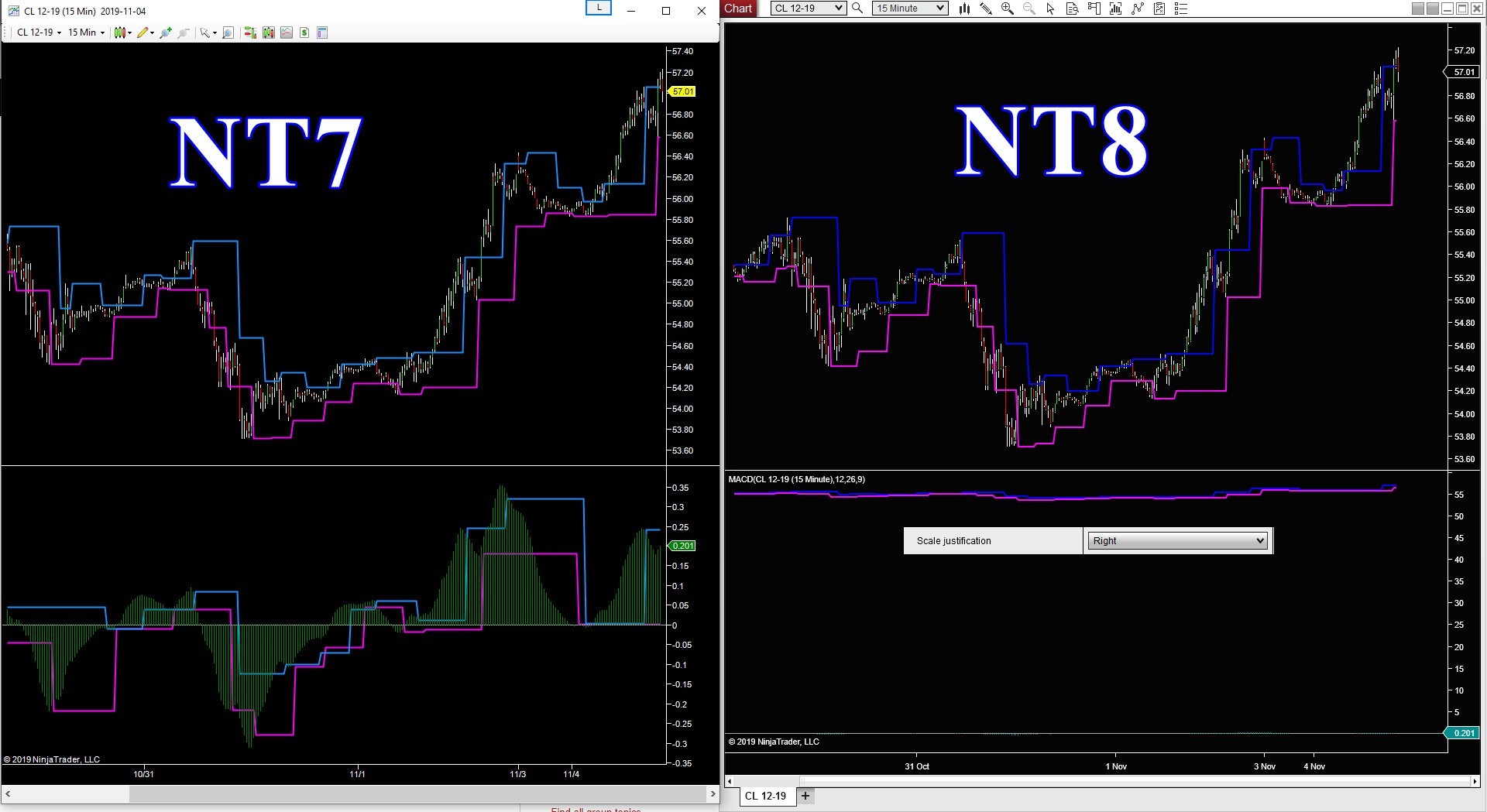Click the green 0.201 MACD marker in NT7

[x=682, y=546]
